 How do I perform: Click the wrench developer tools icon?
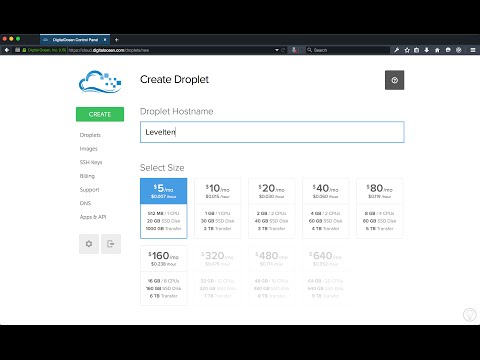pos(396,50)
